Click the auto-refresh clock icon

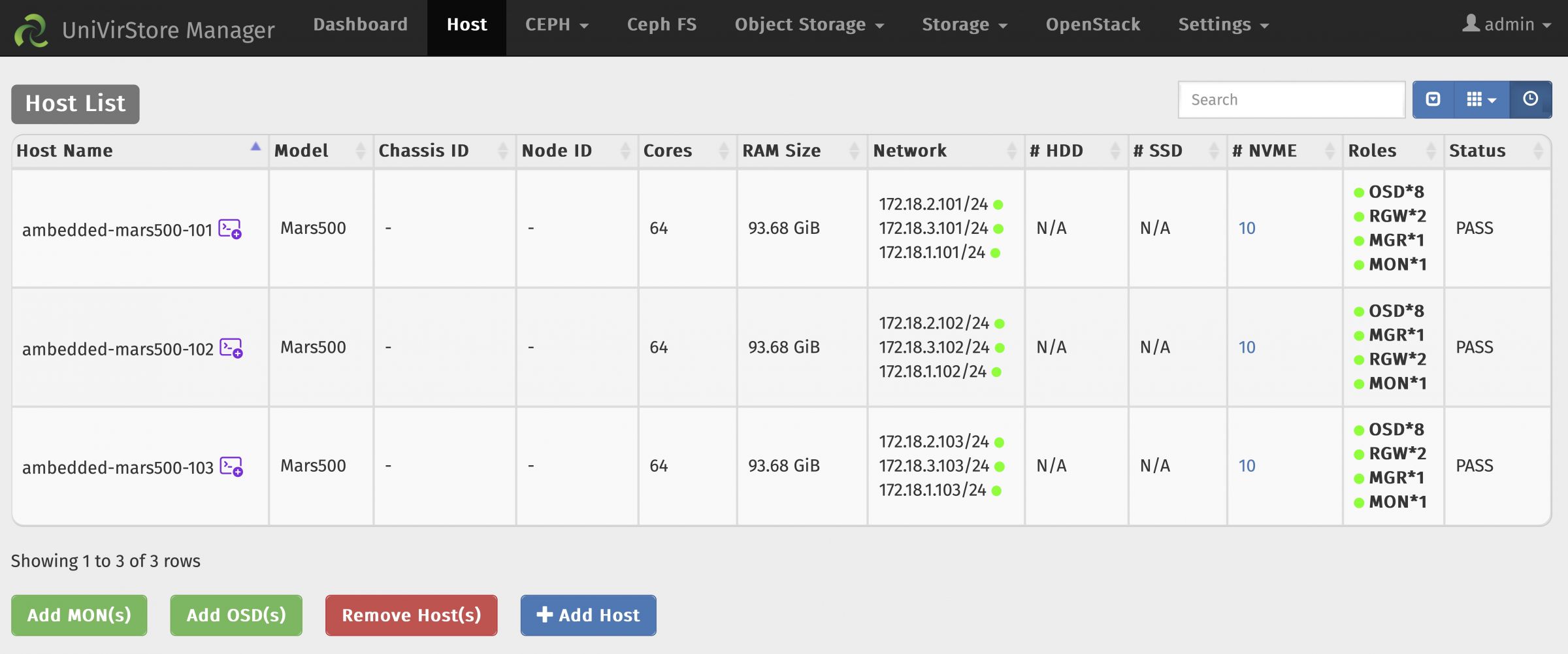[x=1530, y=99]
